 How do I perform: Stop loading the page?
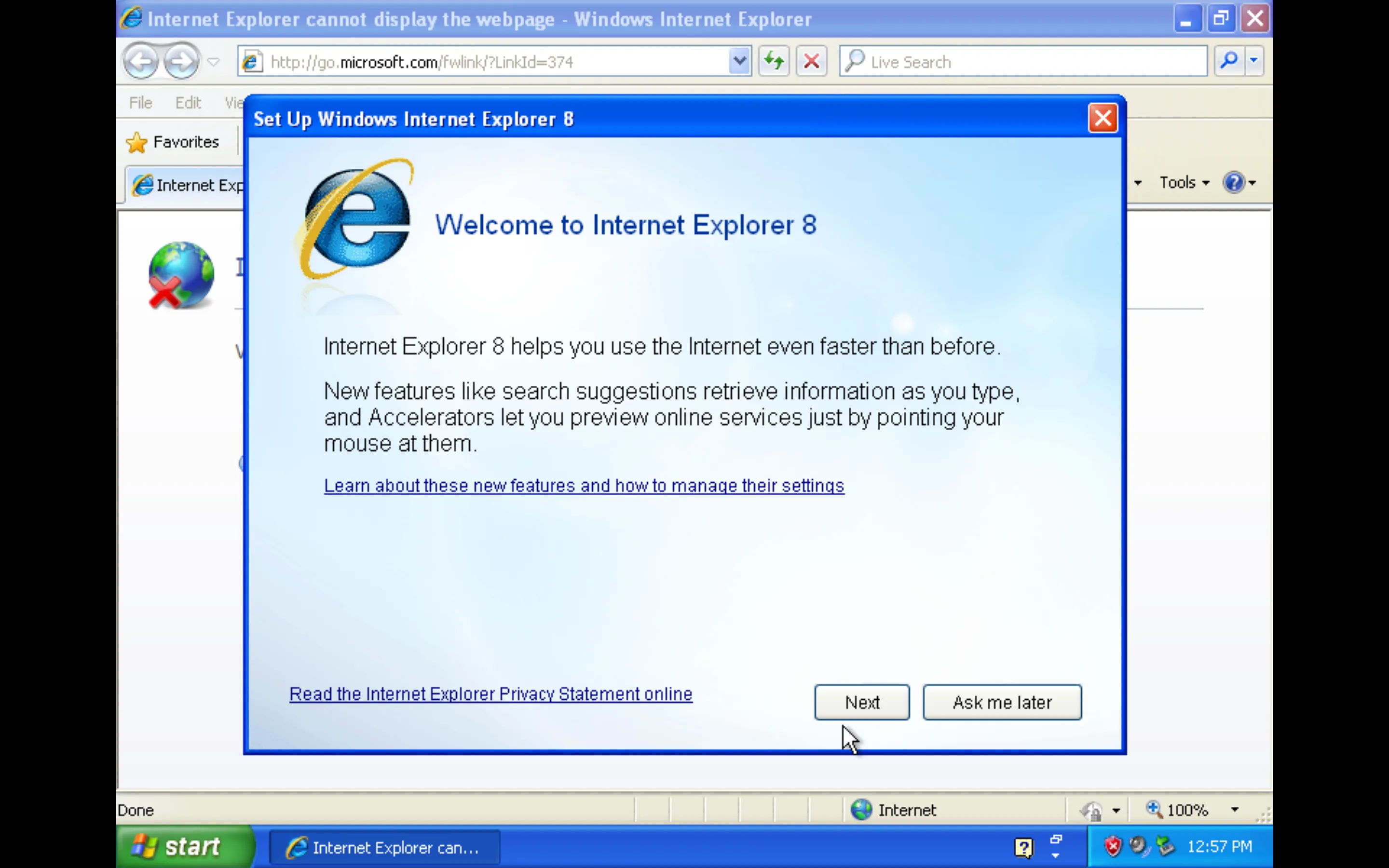(x=811, y=61)
